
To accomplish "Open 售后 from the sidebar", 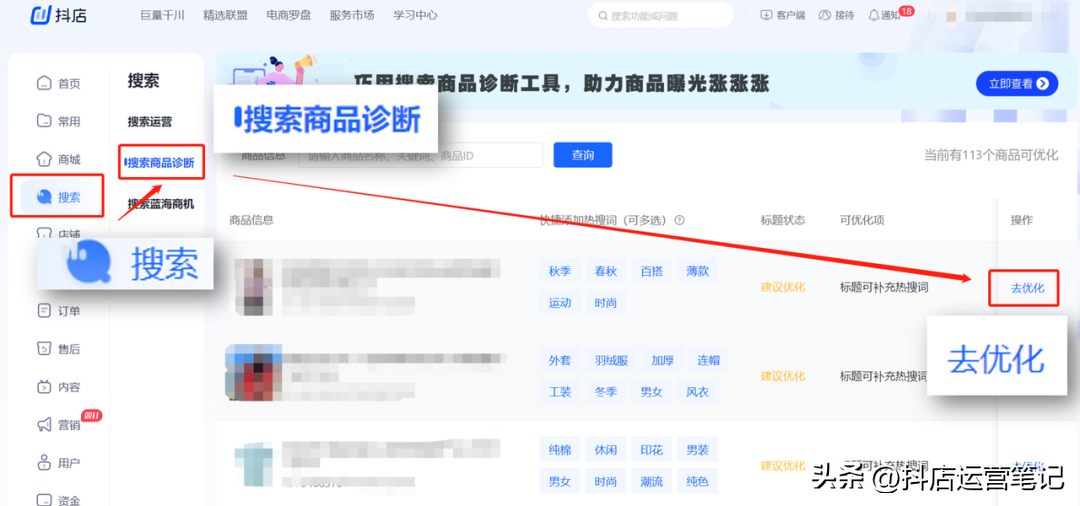I will tap(59, 349).
